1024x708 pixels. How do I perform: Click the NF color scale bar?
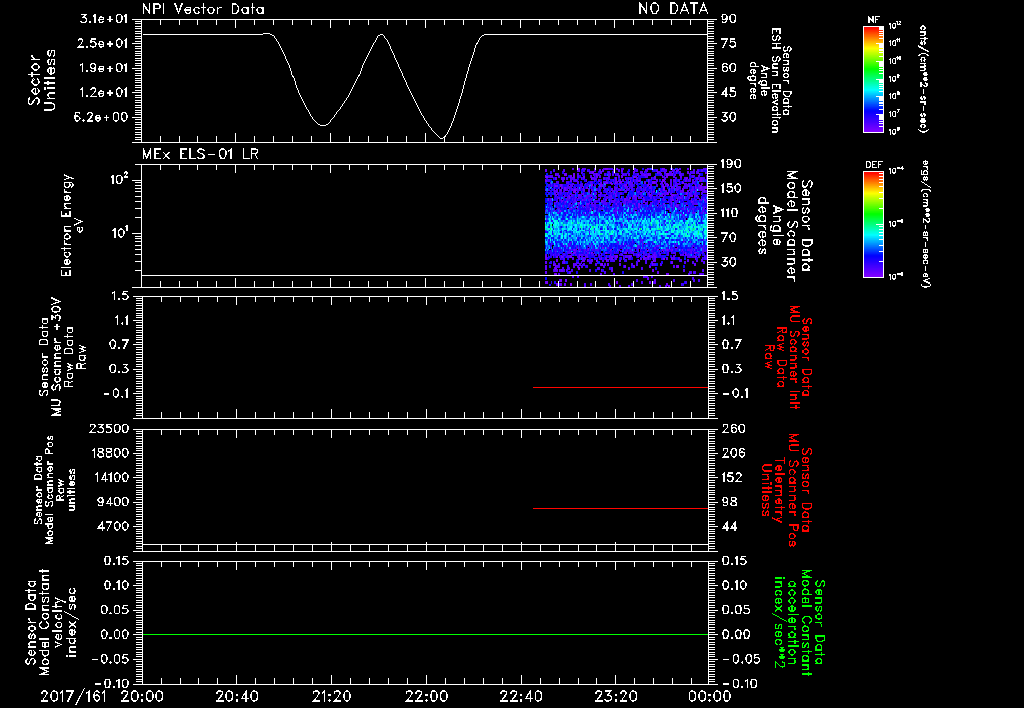point(873,78)
